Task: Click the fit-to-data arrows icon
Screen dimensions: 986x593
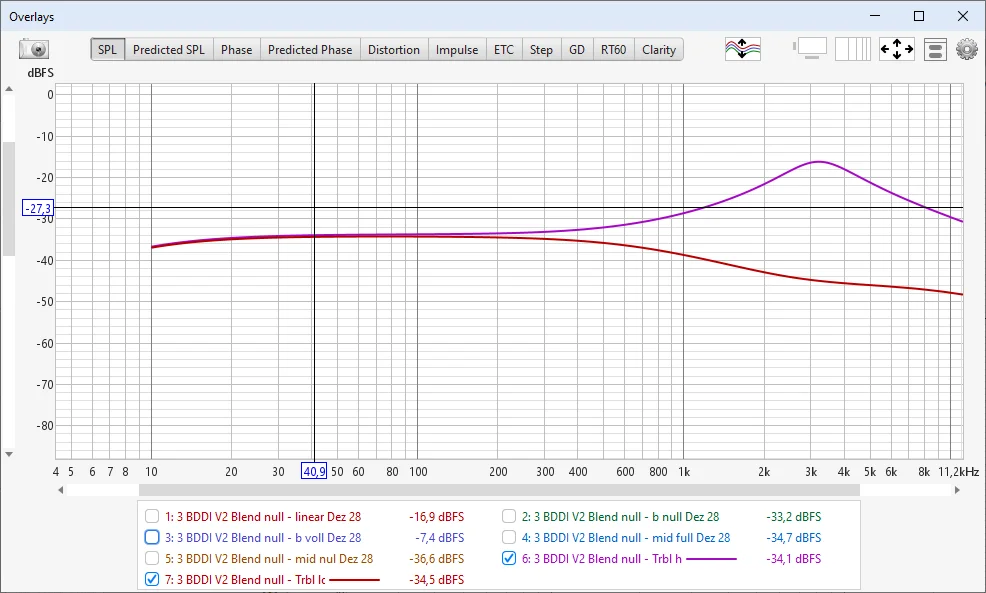Action: (x=897, y=49)
